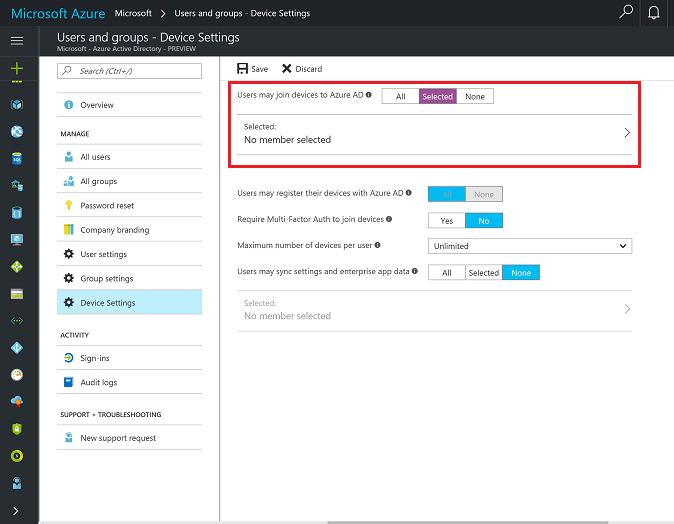
Task: Open the notifications bell icon
Action: (654, 13)
